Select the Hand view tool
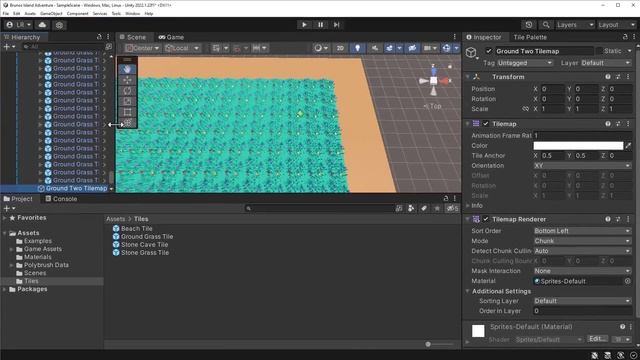This screenshot has height=360, width=640. pos(127,69)
